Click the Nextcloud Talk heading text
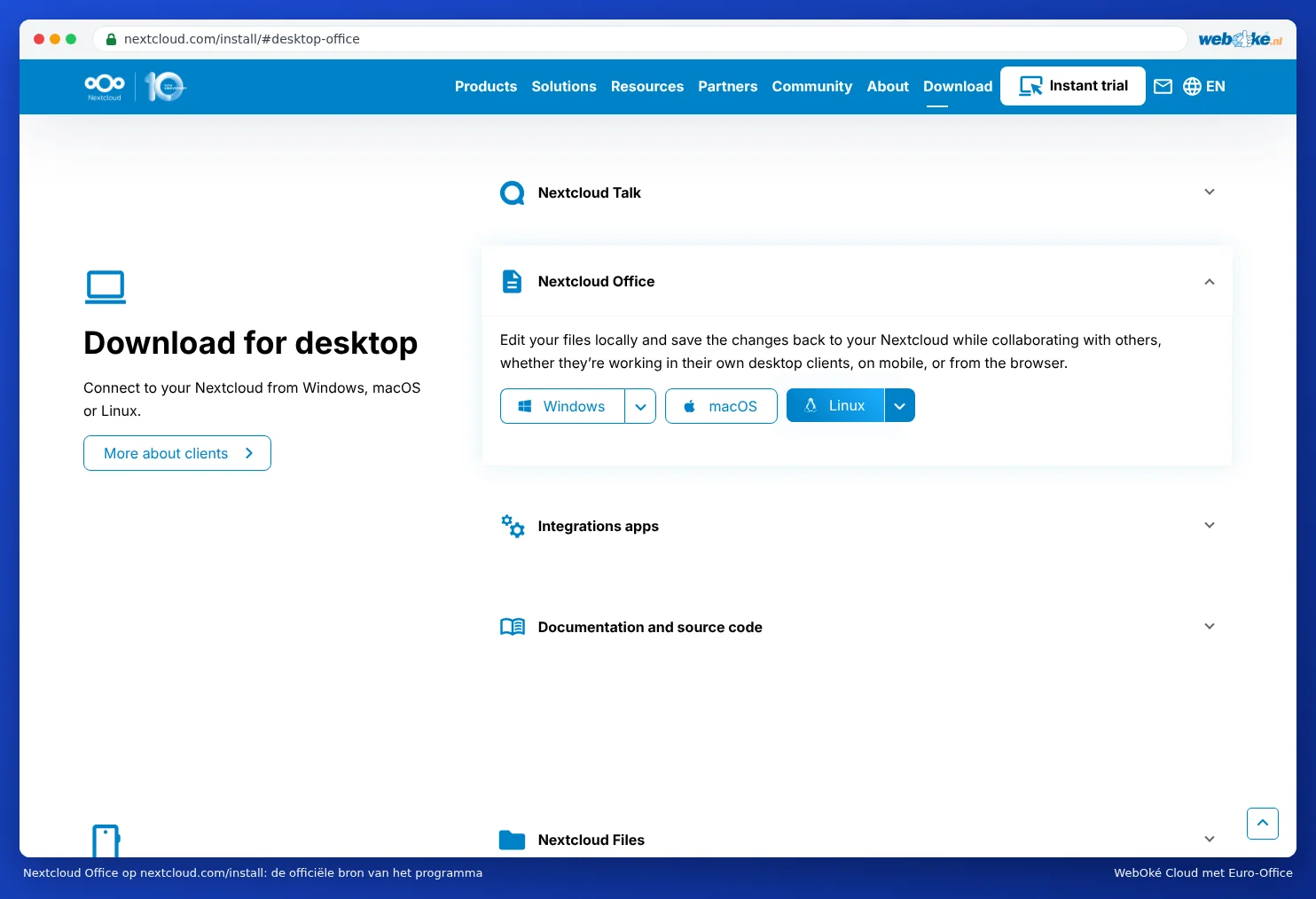The width and height of the screenshot is (1316, 899). tap(589, 192)
